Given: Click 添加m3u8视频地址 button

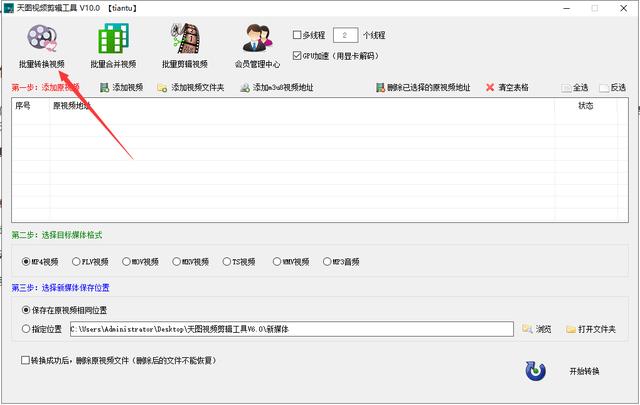Looking at the screenshot, I should (x=277, y=87).
